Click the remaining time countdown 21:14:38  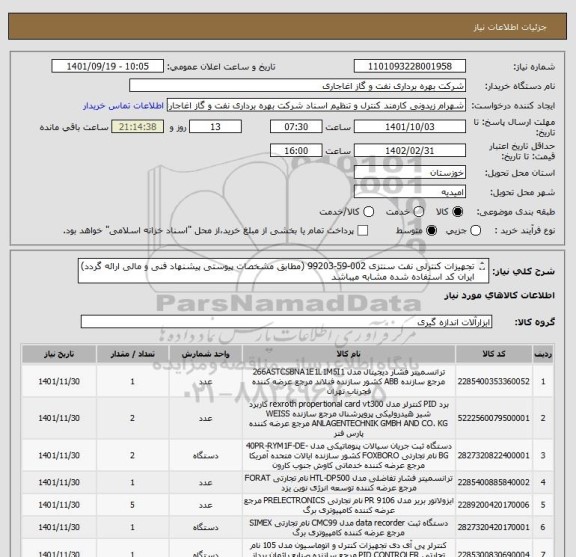point(138,127)
